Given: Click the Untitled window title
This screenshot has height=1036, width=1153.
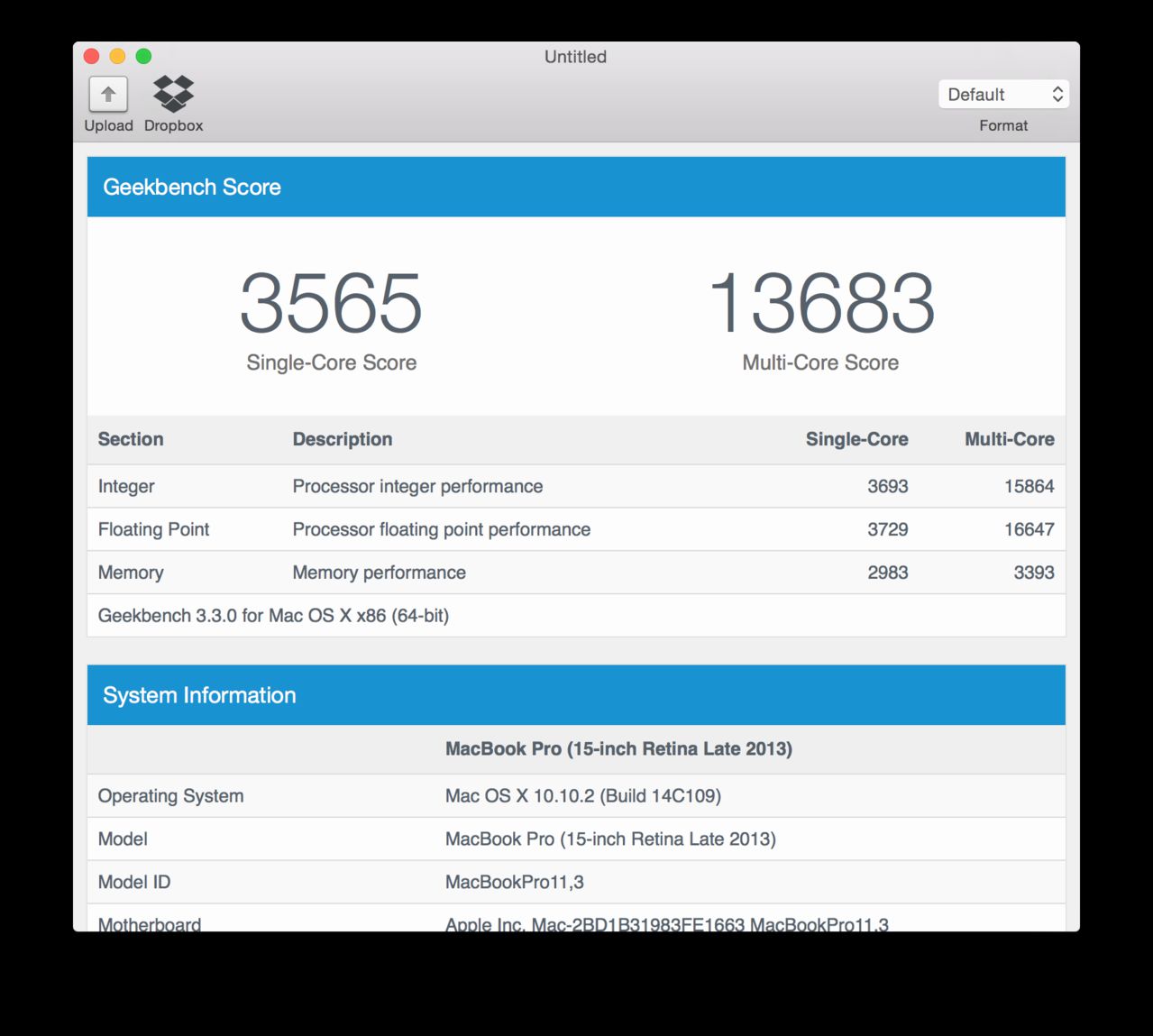Looking at the screenshot, I should point(575,57).
